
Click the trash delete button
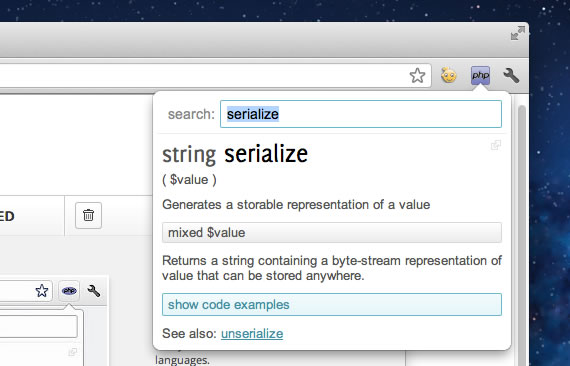coord(88,215)
